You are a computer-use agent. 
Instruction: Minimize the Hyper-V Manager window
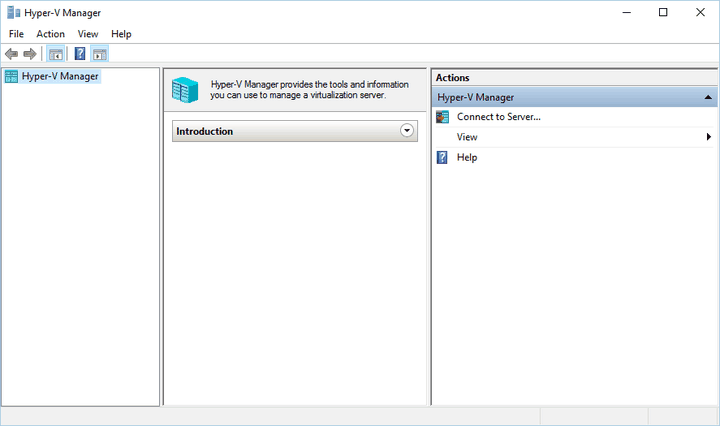tap(627, 12)
